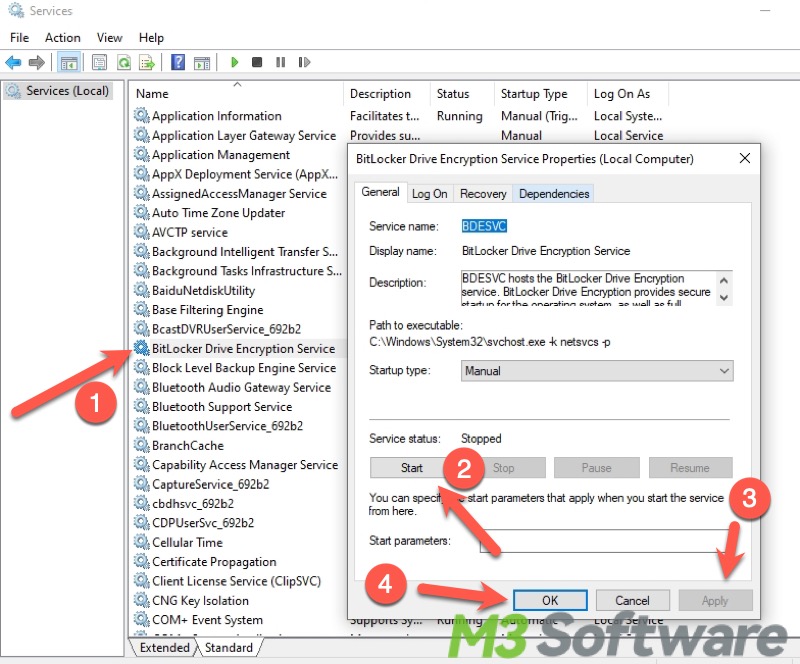Click the gear icon beside CNG Key Isolation
The width and height of the screenshot is (800, 664).
tap(141, 600)
